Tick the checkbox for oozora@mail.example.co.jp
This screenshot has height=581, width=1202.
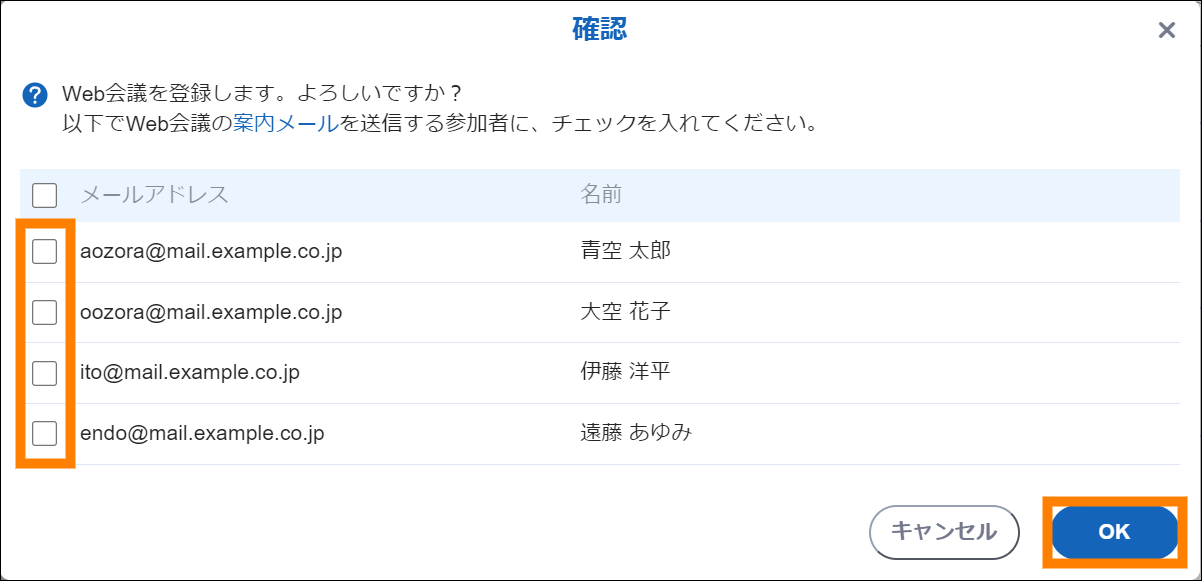[45, 313]
